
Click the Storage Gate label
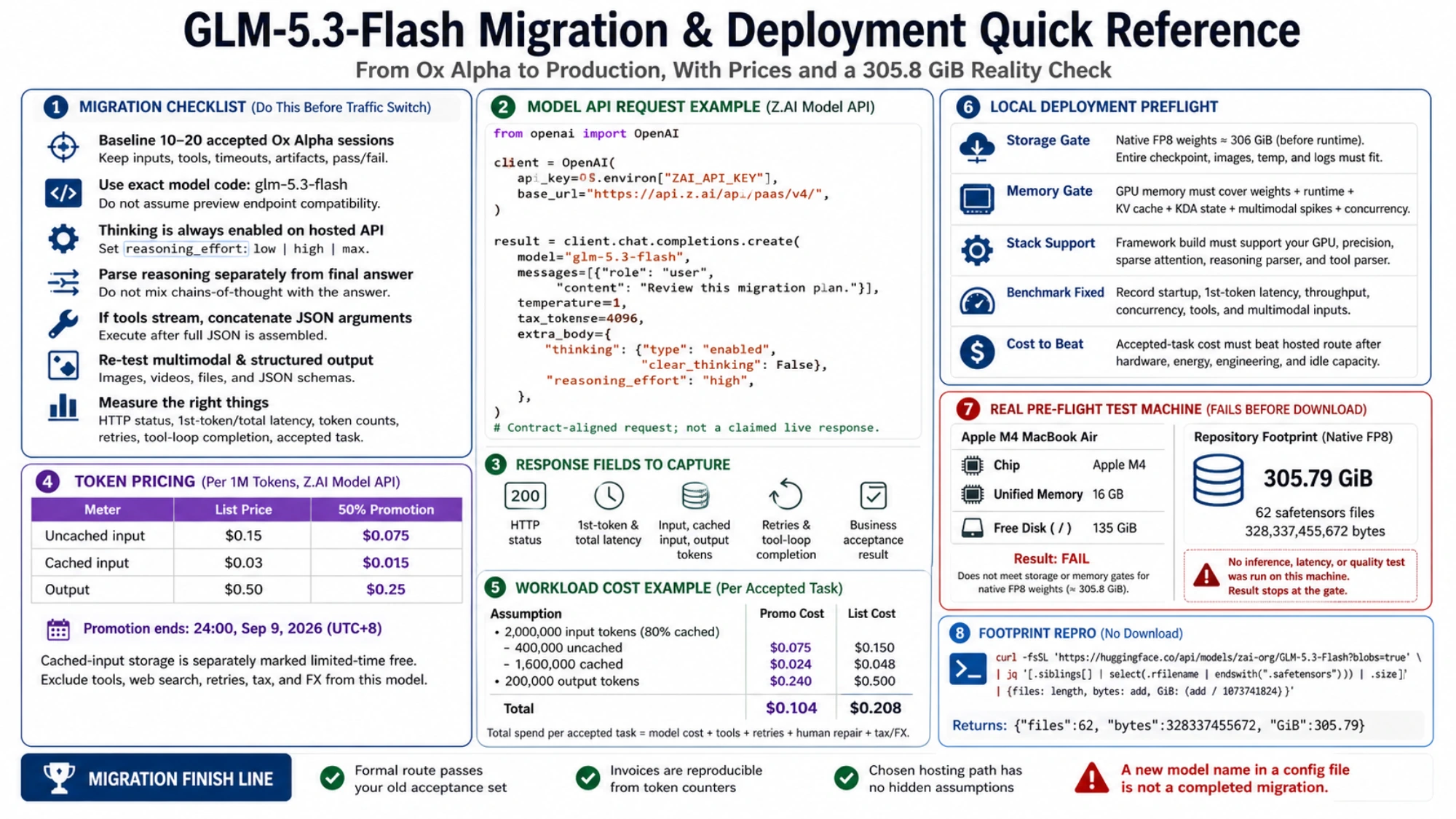coord(1048,141)
